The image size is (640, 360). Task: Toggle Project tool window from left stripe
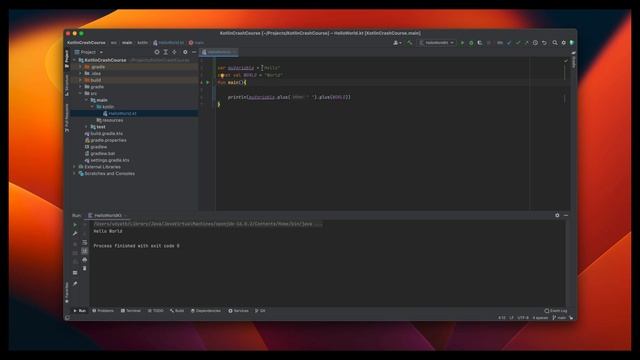coord(67,59)
